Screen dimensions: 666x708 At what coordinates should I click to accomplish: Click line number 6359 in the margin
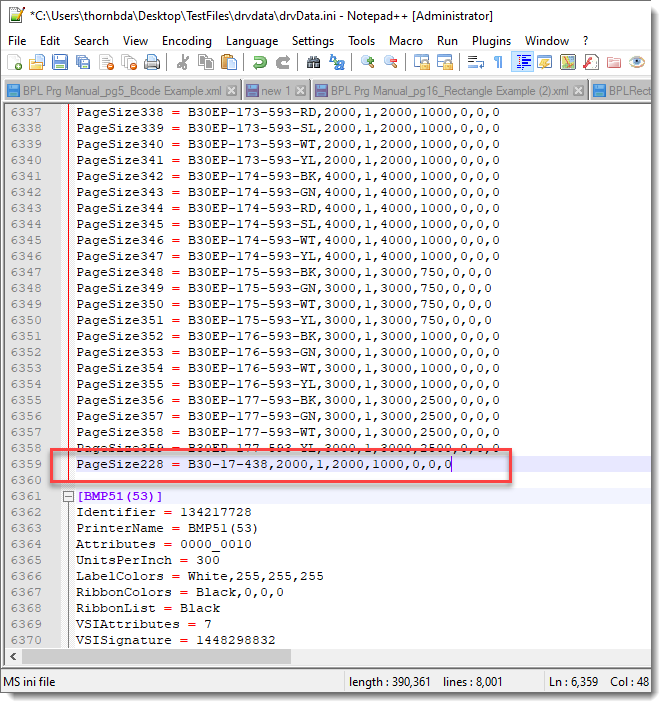(26, 464)
